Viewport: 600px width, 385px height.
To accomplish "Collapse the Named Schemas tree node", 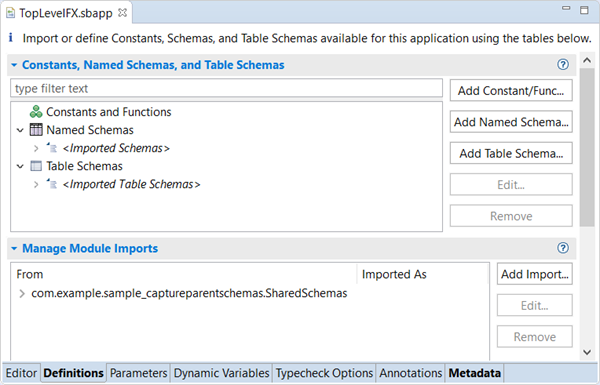I will tap(20, 130).
